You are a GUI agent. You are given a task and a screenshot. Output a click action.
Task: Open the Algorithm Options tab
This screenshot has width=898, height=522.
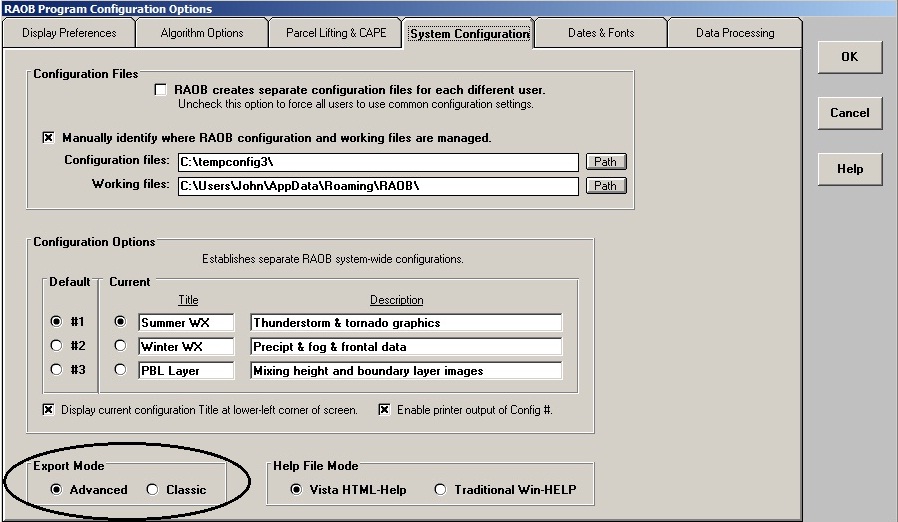point(202,33)
